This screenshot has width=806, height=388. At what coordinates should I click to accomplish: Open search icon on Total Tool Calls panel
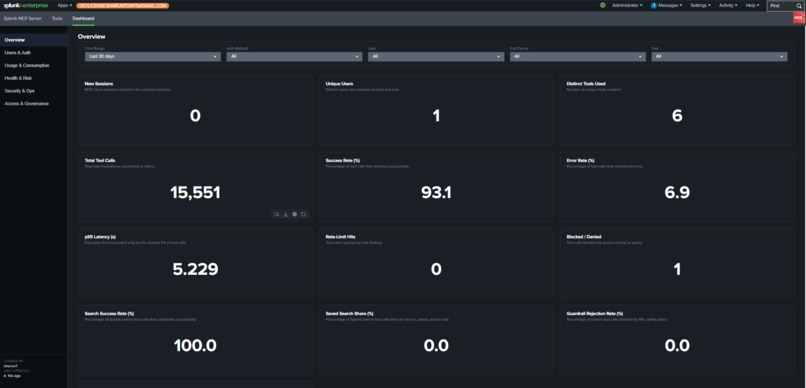pos(277,214)
